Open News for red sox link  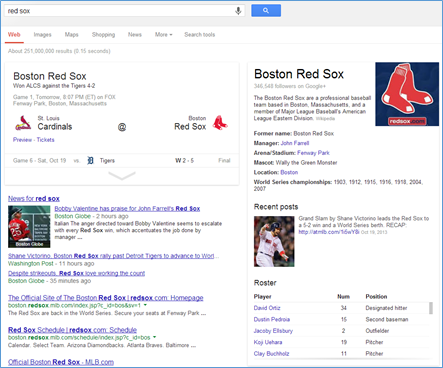[x=34, y=199]
